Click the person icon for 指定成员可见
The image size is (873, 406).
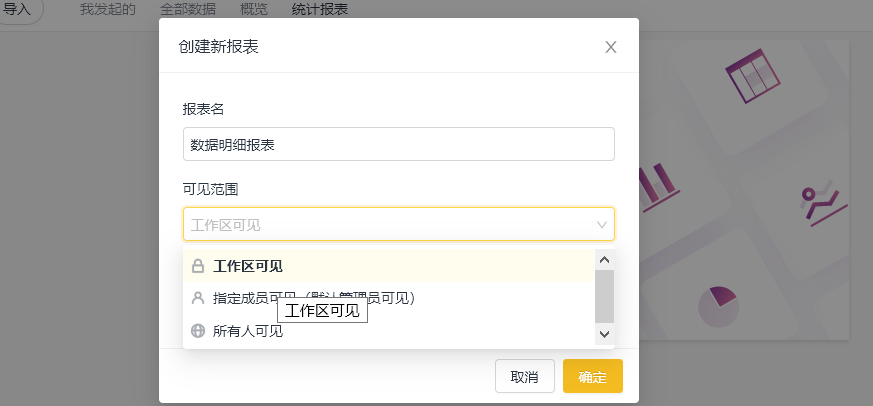(198, 299)
